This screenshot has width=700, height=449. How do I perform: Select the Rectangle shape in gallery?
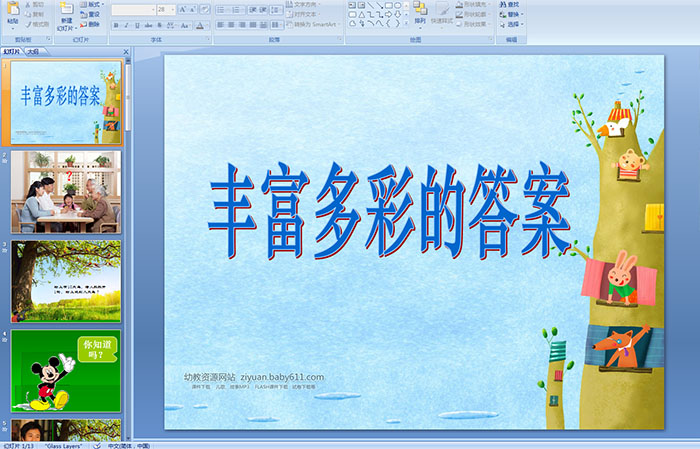[x=388, y=5]
